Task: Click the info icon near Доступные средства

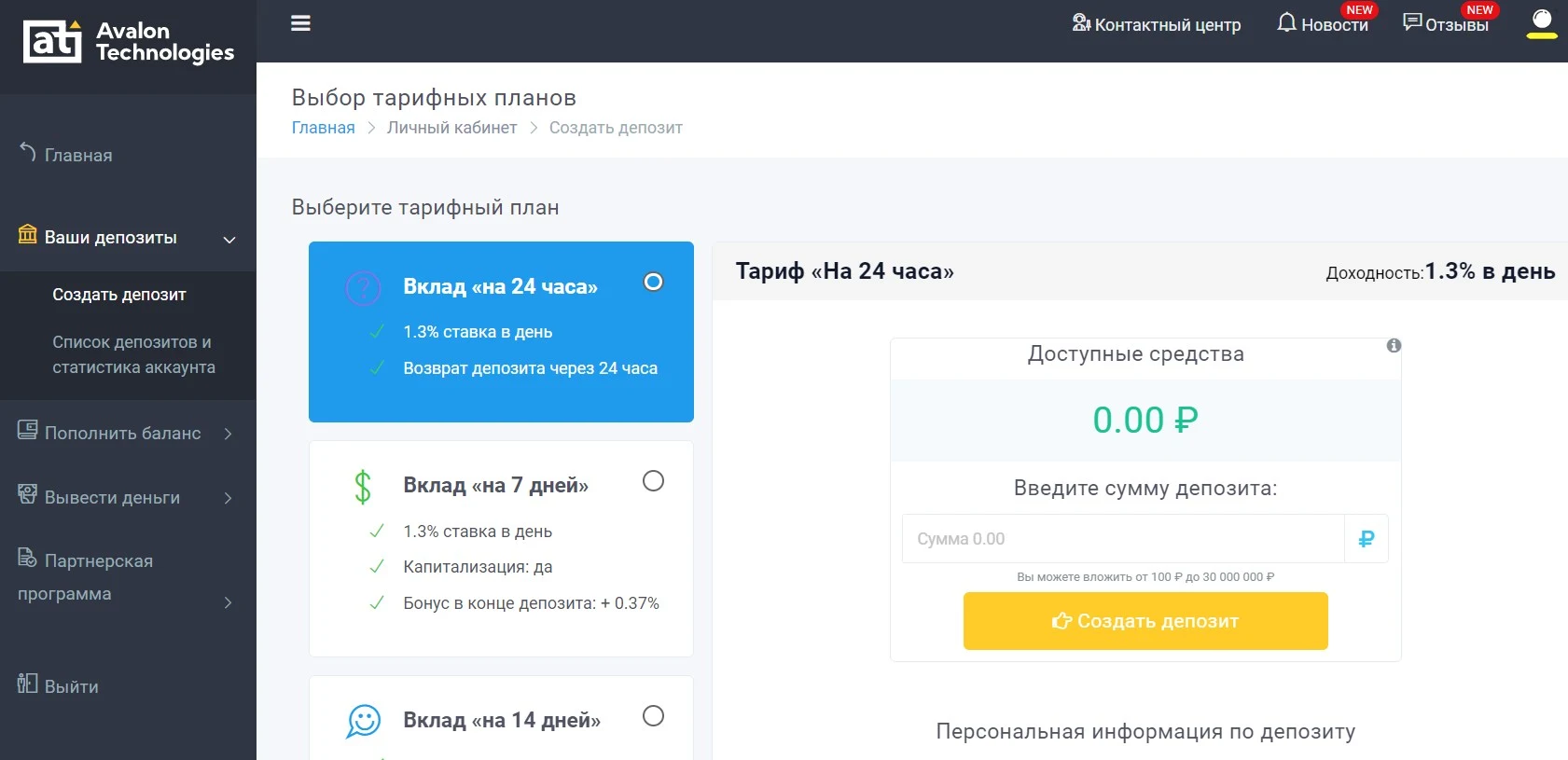Action: [x=1394, y=345]
